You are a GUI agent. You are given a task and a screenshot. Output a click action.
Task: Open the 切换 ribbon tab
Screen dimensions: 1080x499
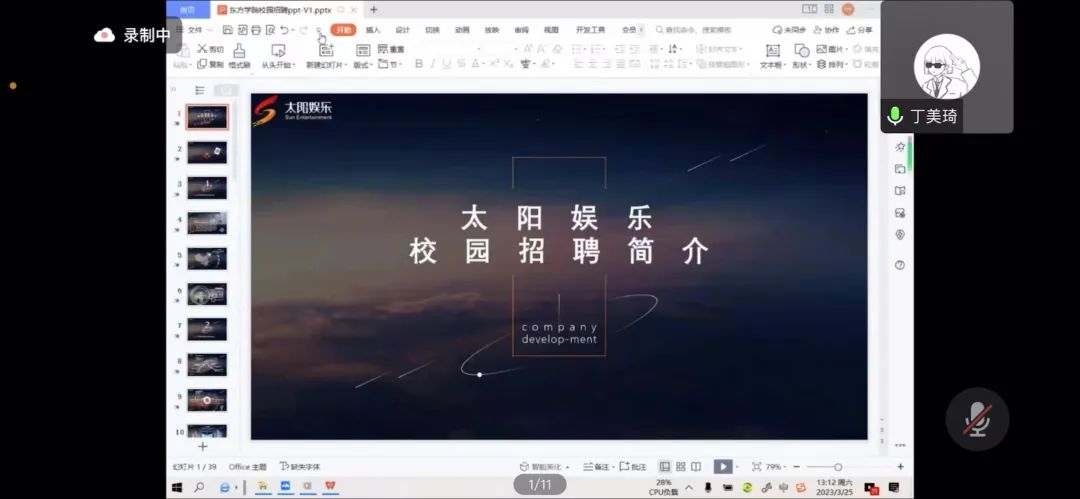(432, 30)
